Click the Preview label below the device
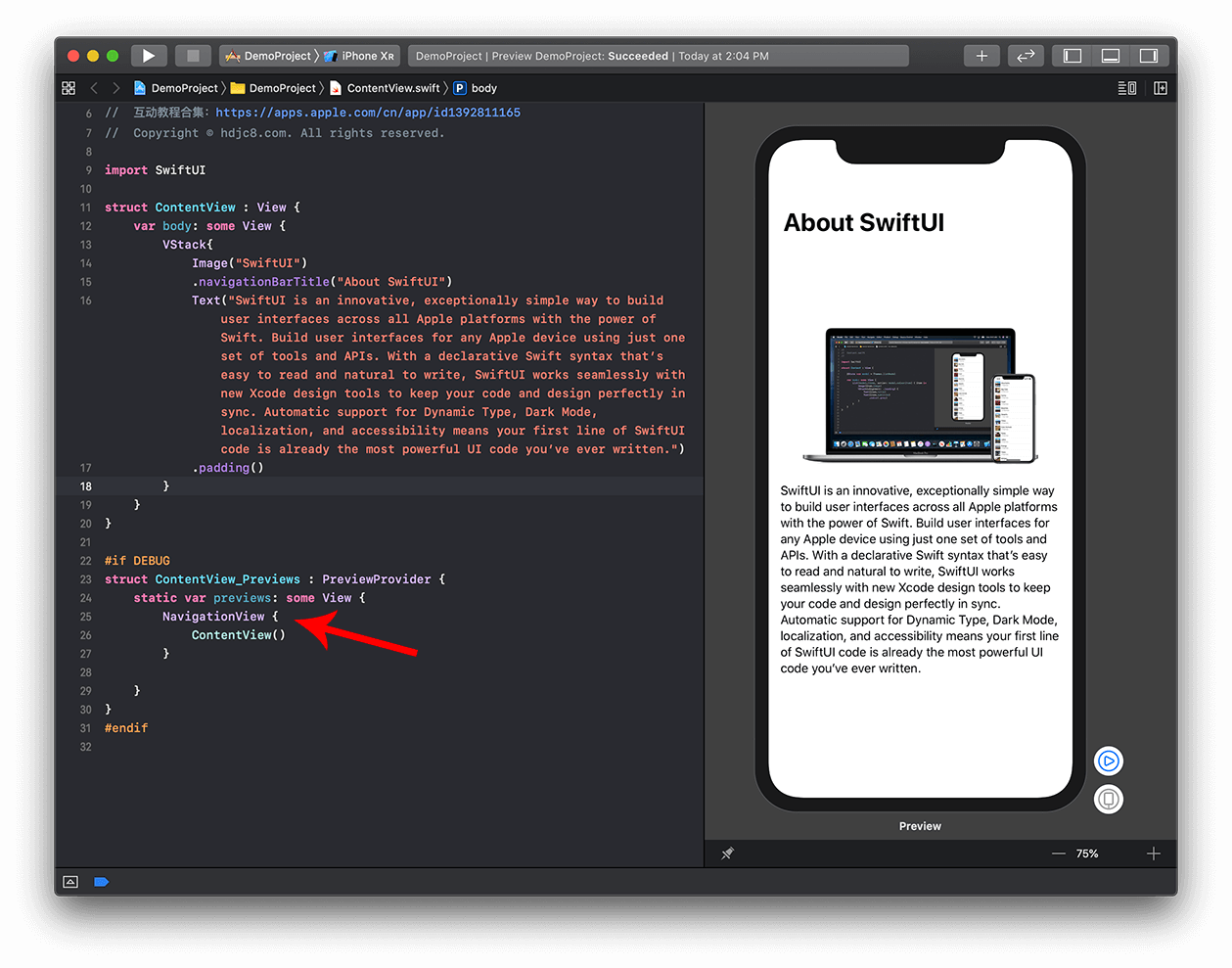This screenshot has height=968, width=1232. pyautogui.click(x=920, y=826)
